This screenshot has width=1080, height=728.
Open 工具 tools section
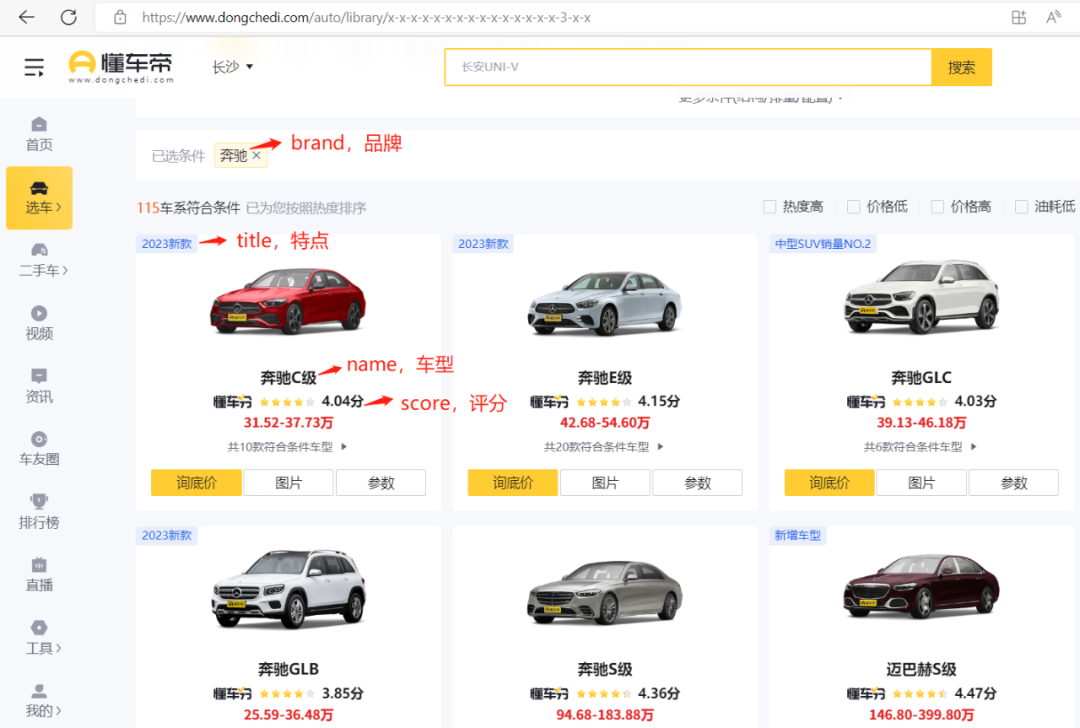[43, 638]
